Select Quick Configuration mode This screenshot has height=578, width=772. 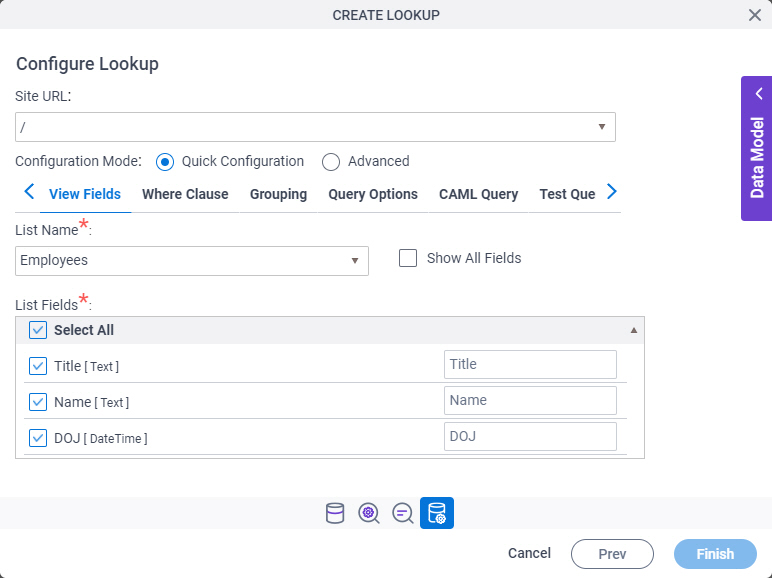tap(164, 161)
